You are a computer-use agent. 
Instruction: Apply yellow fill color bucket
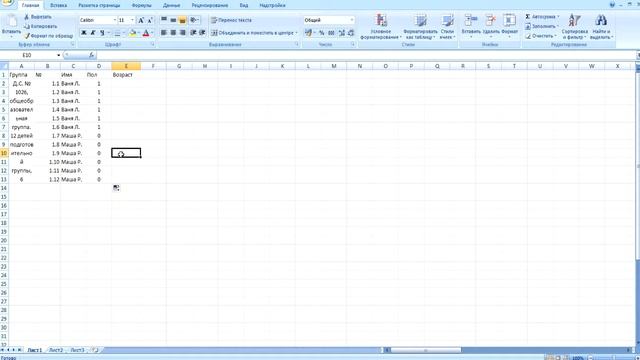(x=132, y=33)
